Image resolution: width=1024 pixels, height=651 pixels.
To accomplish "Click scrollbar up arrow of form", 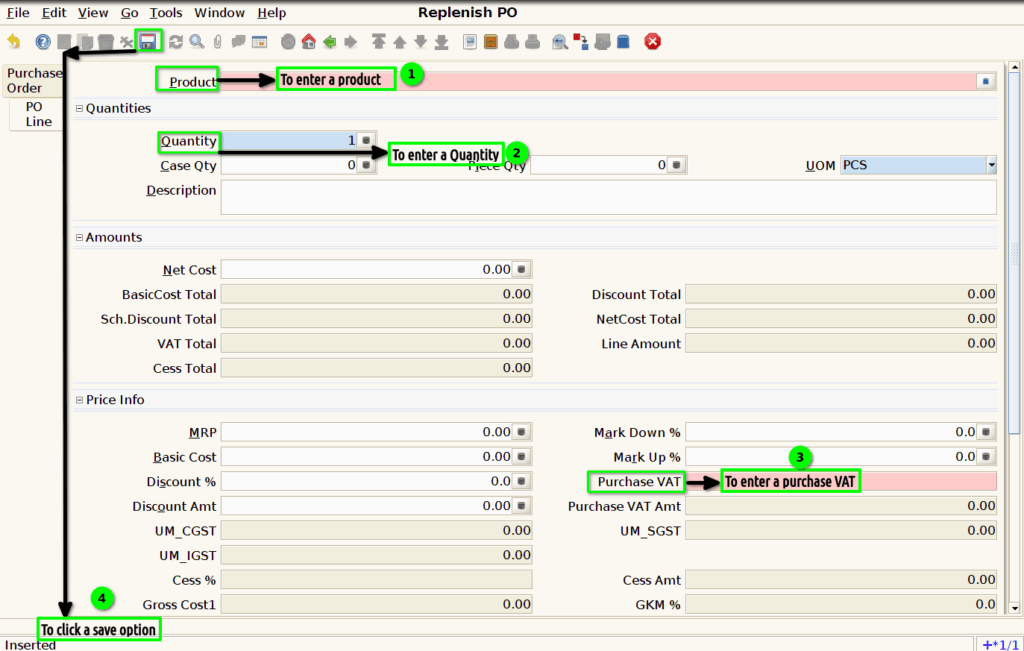I will coord(1014,67).
